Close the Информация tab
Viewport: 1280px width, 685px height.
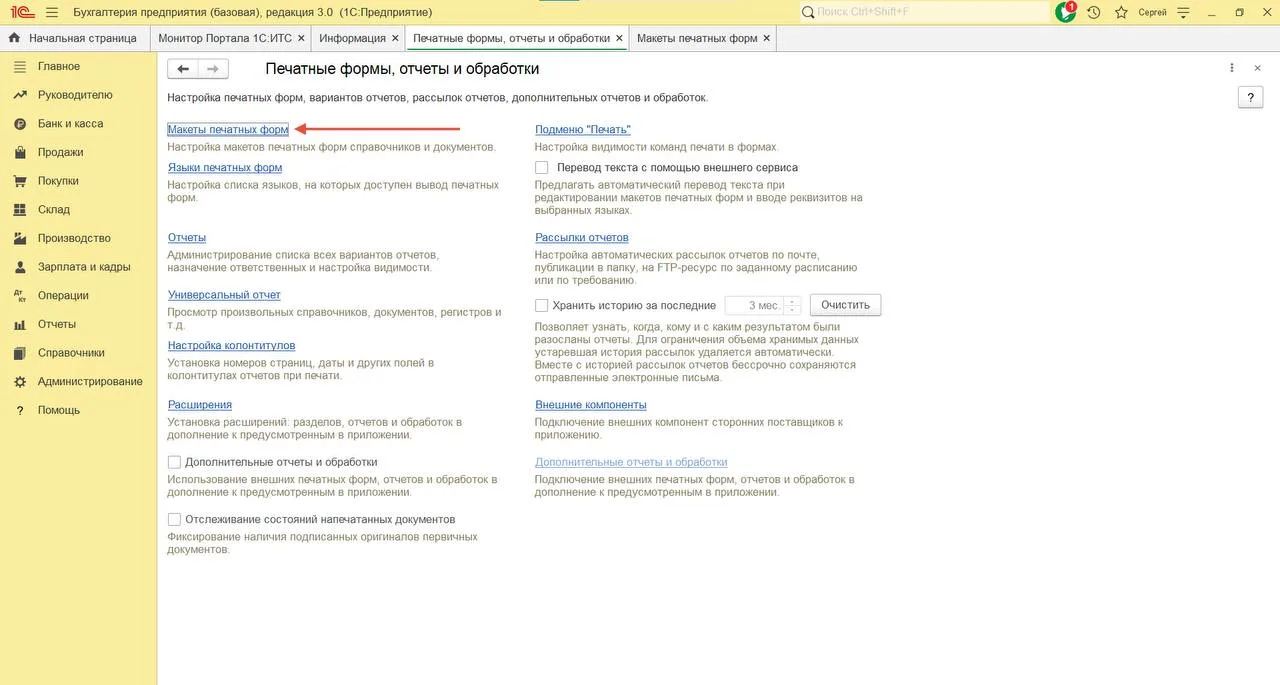pyautogui.click(x=394, y=38)
